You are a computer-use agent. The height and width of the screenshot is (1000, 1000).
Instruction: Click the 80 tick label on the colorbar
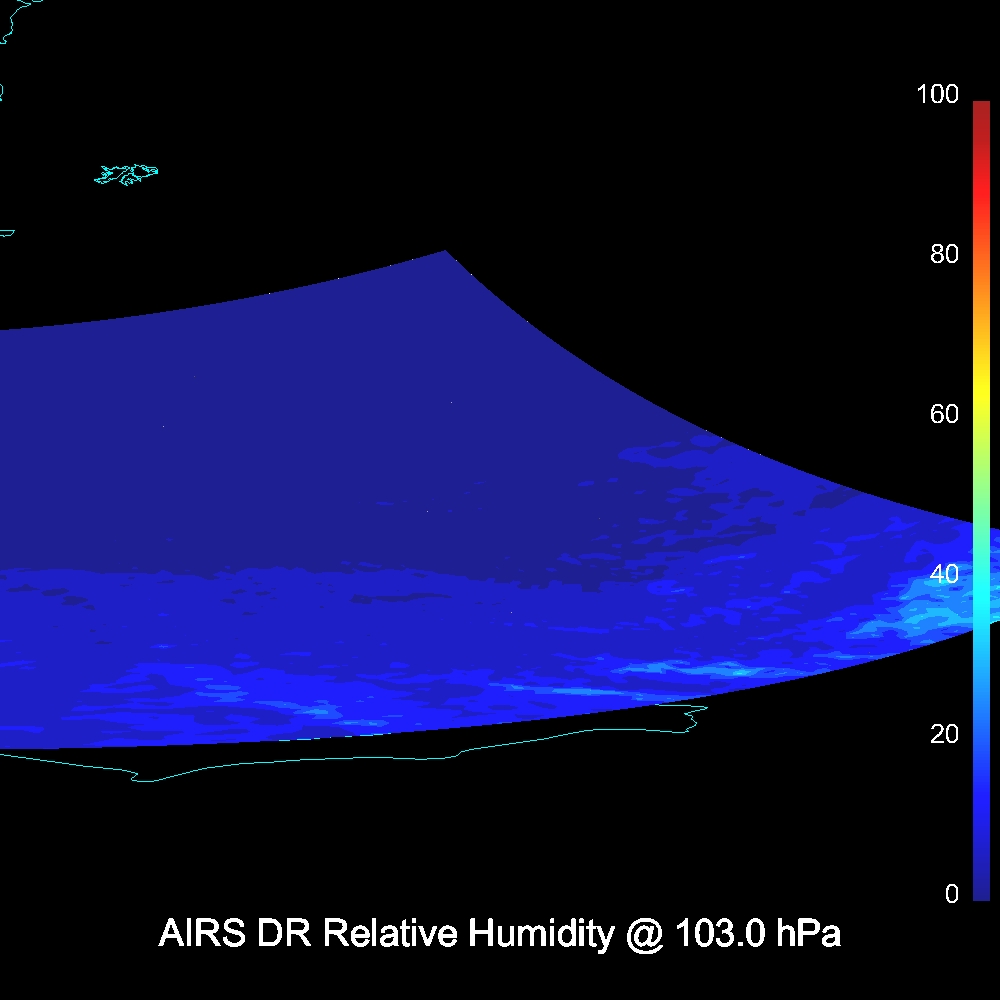(x=943, y=254)
